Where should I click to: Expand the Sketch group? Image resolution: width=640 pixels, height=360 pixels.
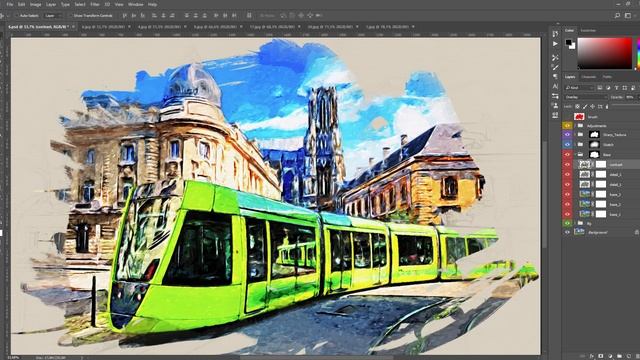[575, 144]
